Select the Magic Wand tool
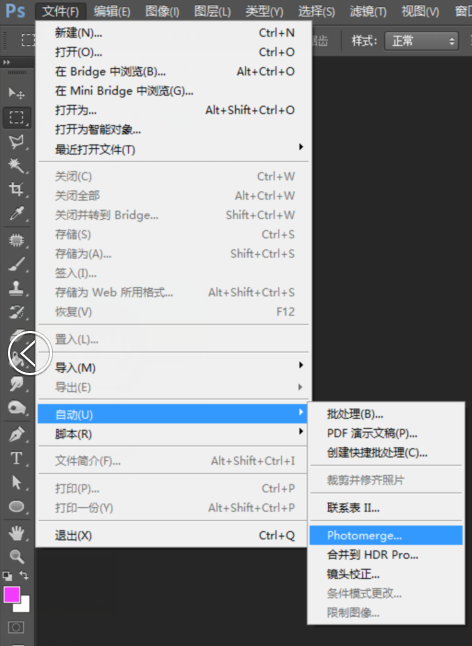Screen dimensions: 472x646 pyautogui.click(x=16, y=165)
